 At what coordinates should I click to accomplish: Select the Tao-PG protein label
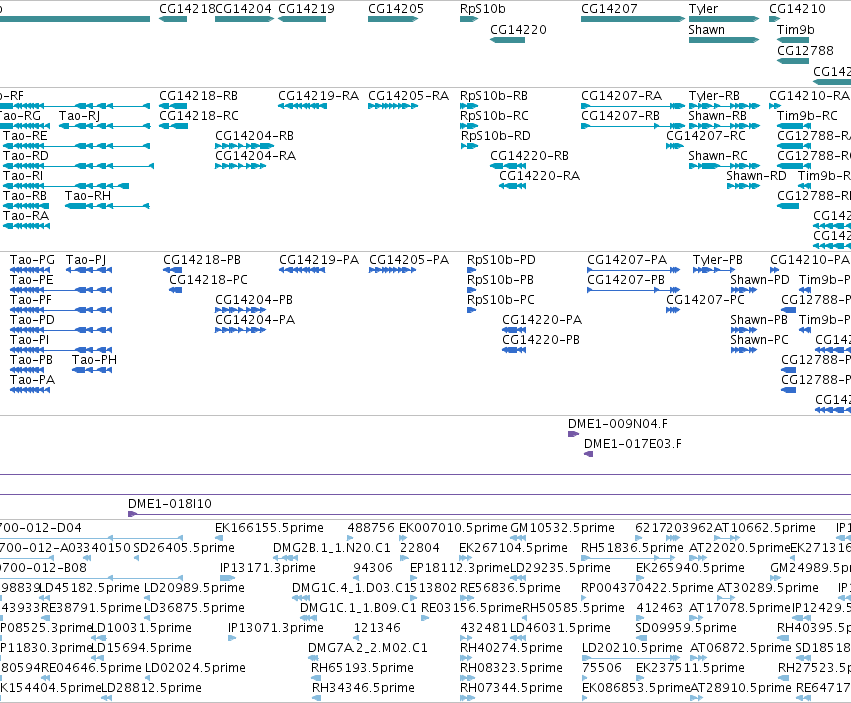(x=32, y=260)
